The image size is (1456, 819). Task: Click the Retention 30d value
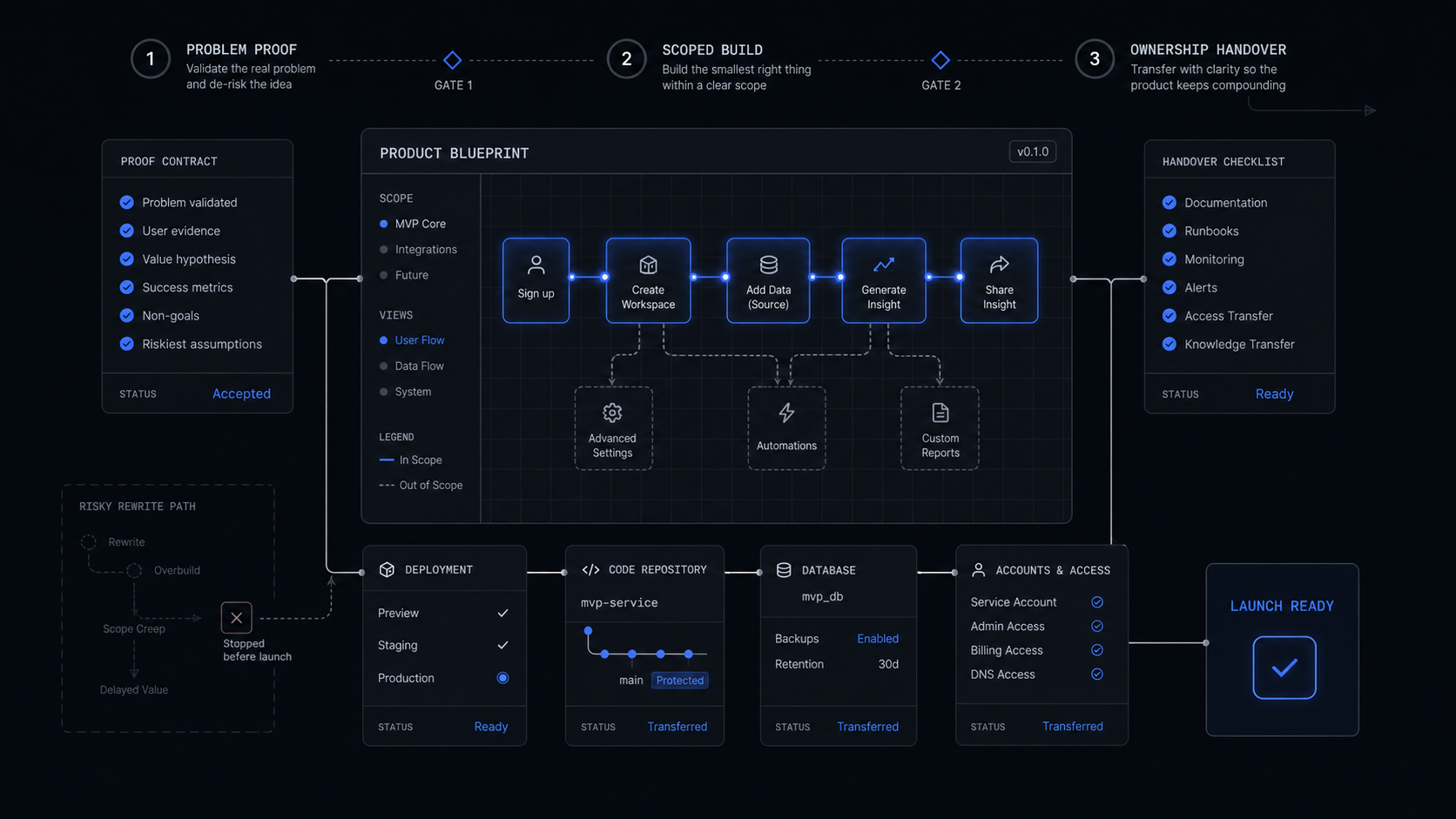coord(888,664)
